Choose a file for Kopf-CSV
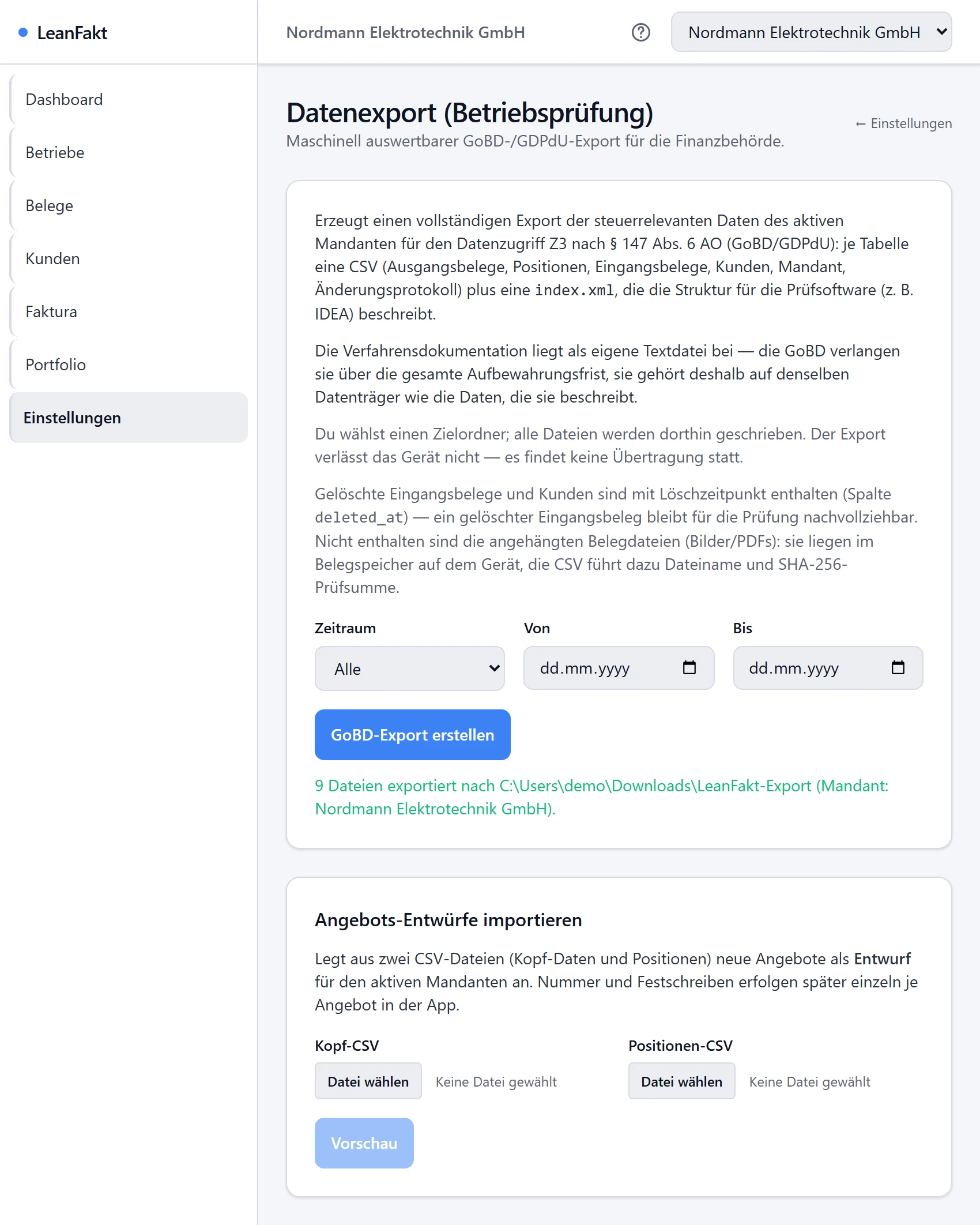This screenshot has width=980, height=1225. point(368,1081)
